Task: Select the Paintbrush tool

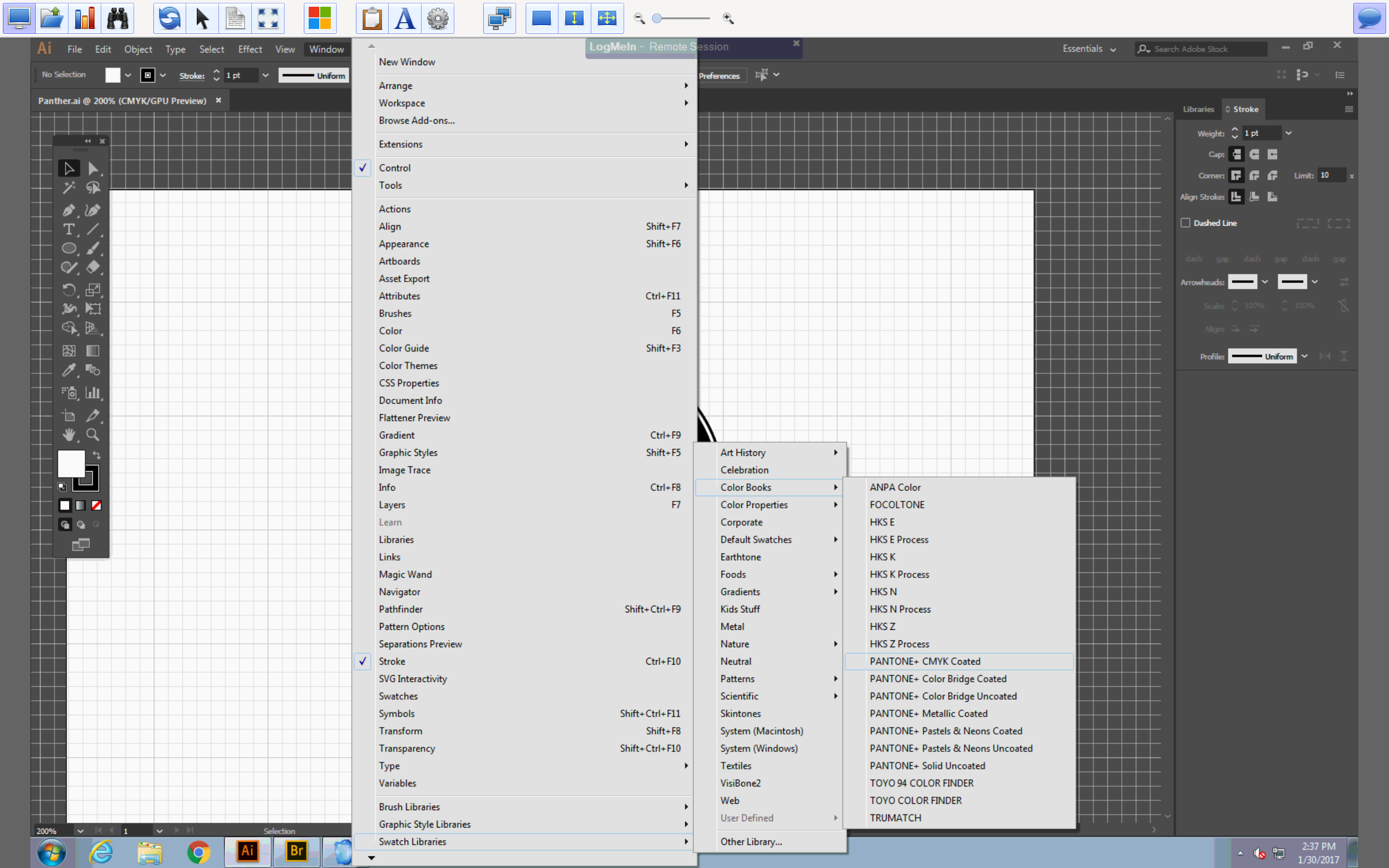Action: 93,248
